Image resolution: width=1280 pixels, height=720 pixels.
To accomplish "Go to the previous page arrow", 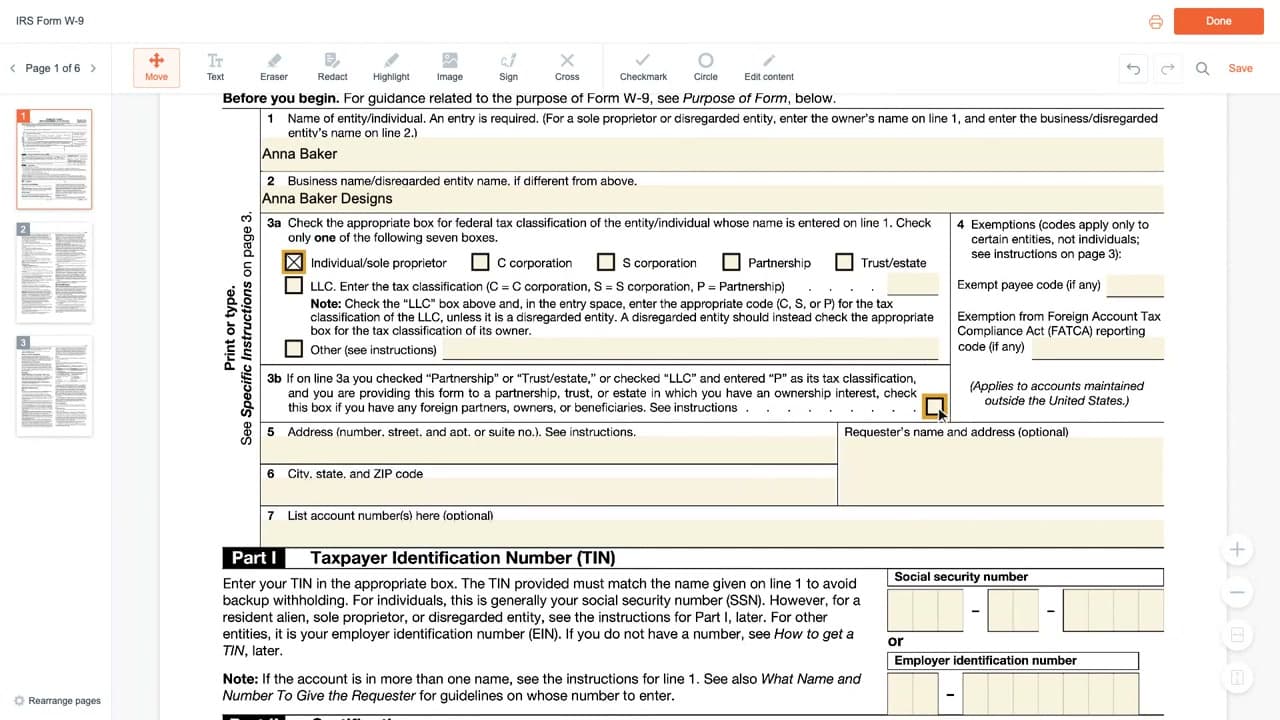I will (x=12, y=68).
